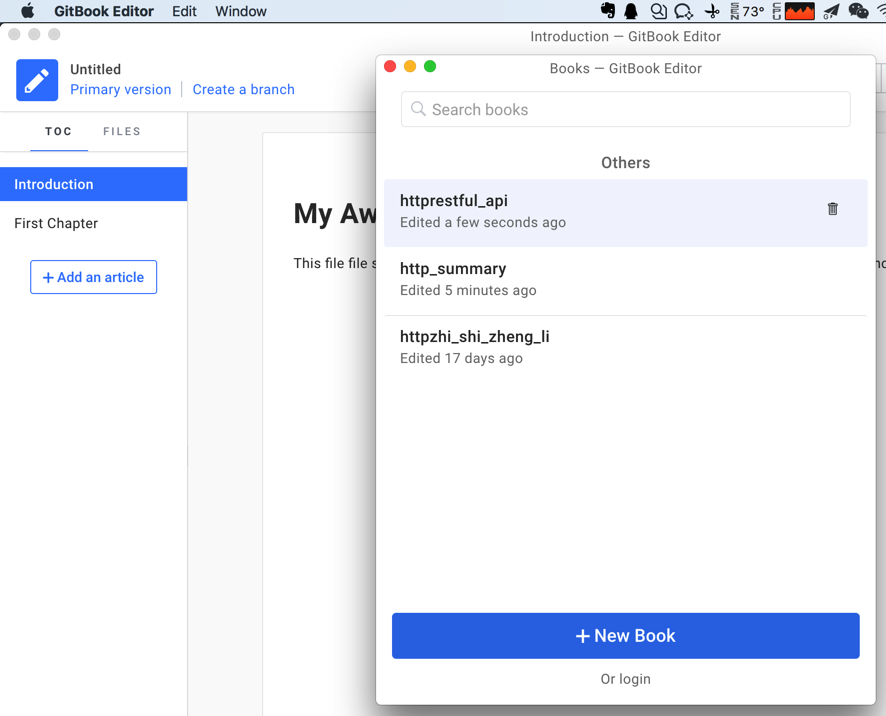Click the CPU activity graph menu bar icon
The width and height of the screenshot is (886, 716).
tap(800, 11)
